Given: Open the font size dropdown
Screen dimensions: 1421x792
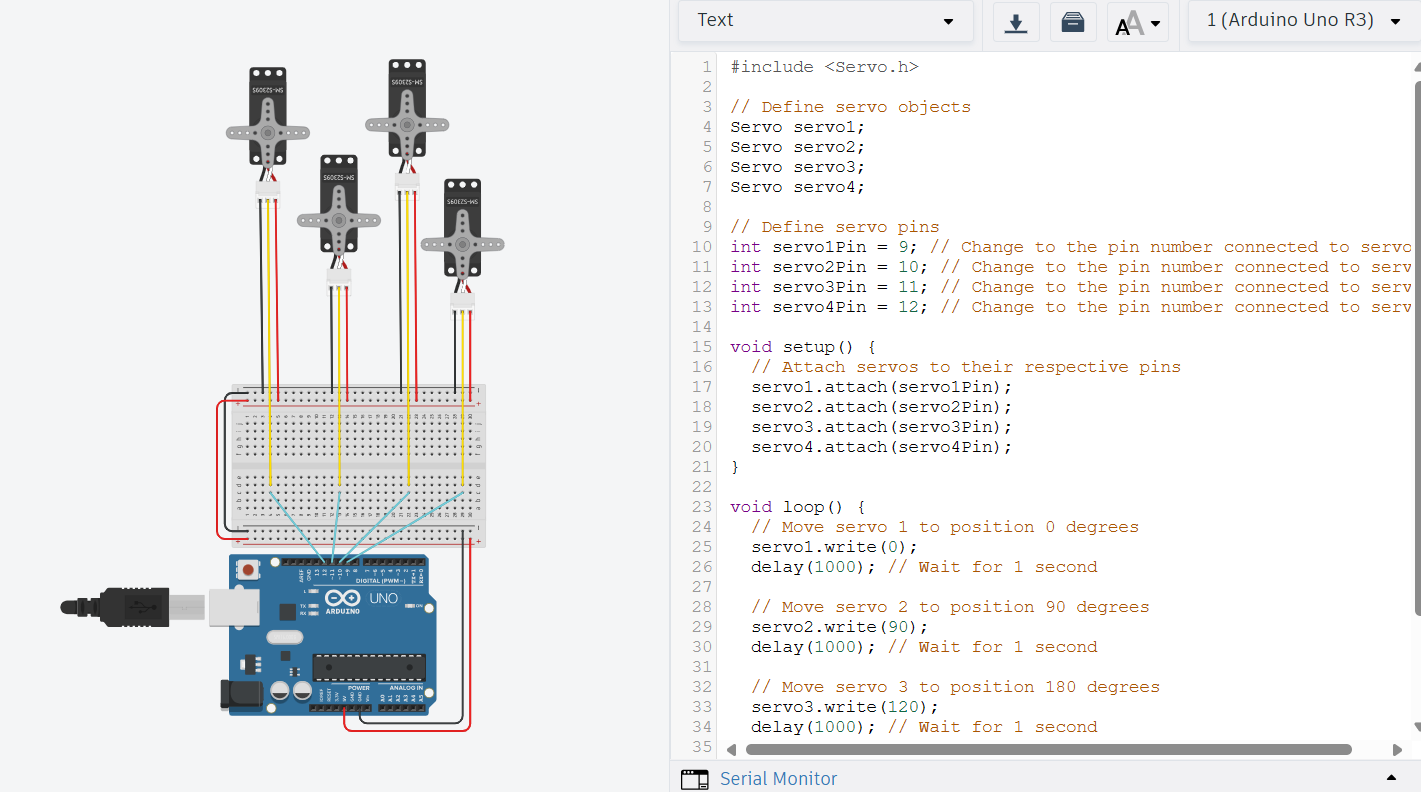Looking at the screenshot, I should (1138, 22).
